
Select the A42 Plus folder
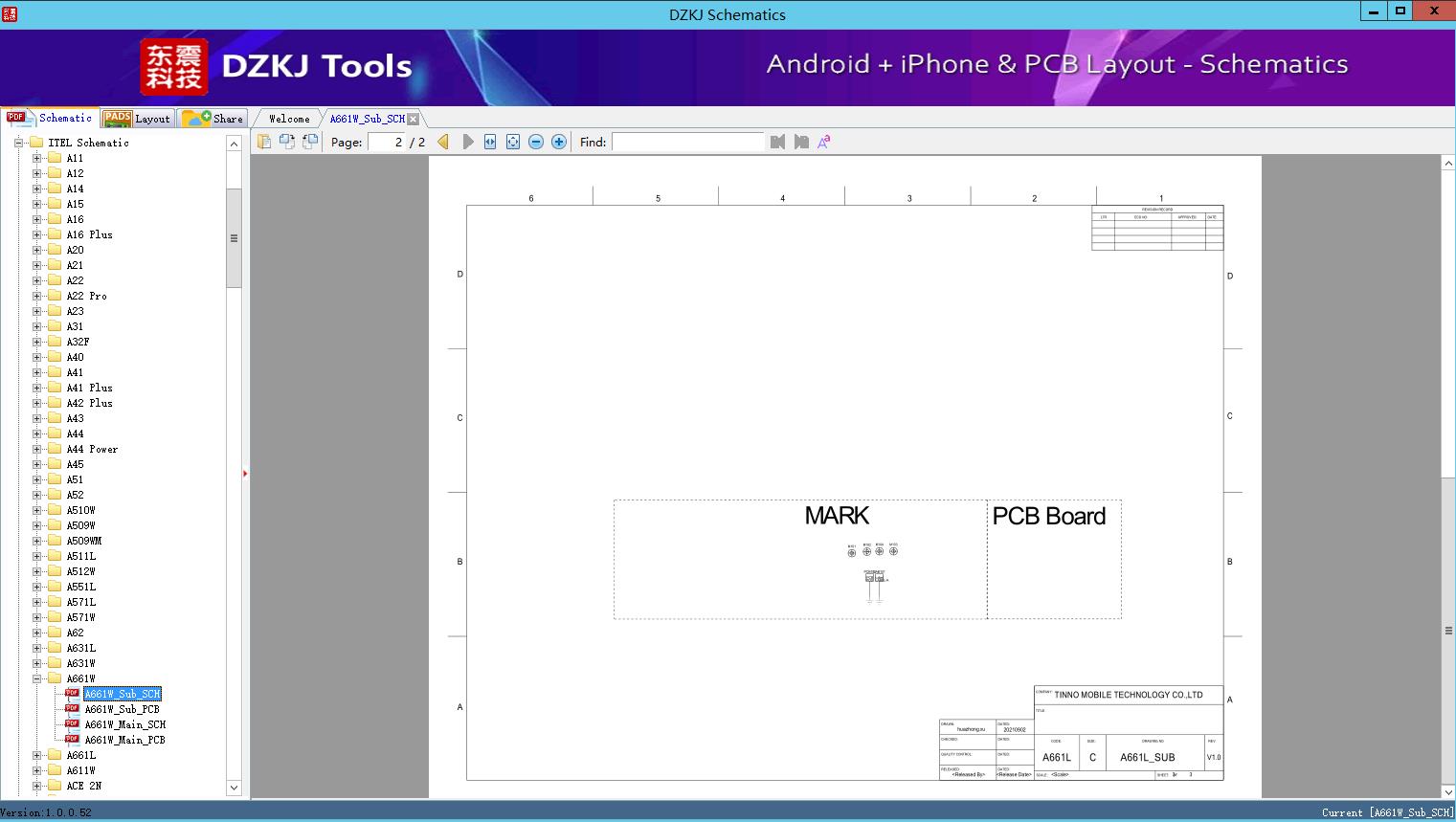click(90, 403)
